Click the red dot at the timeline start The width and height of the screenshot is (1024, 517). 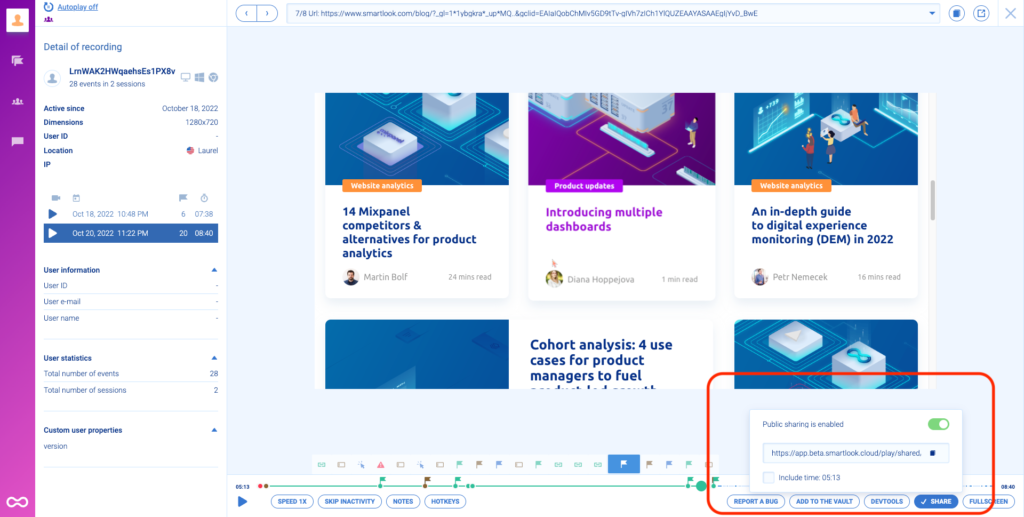pyautogui.click(x=261, y=486)
